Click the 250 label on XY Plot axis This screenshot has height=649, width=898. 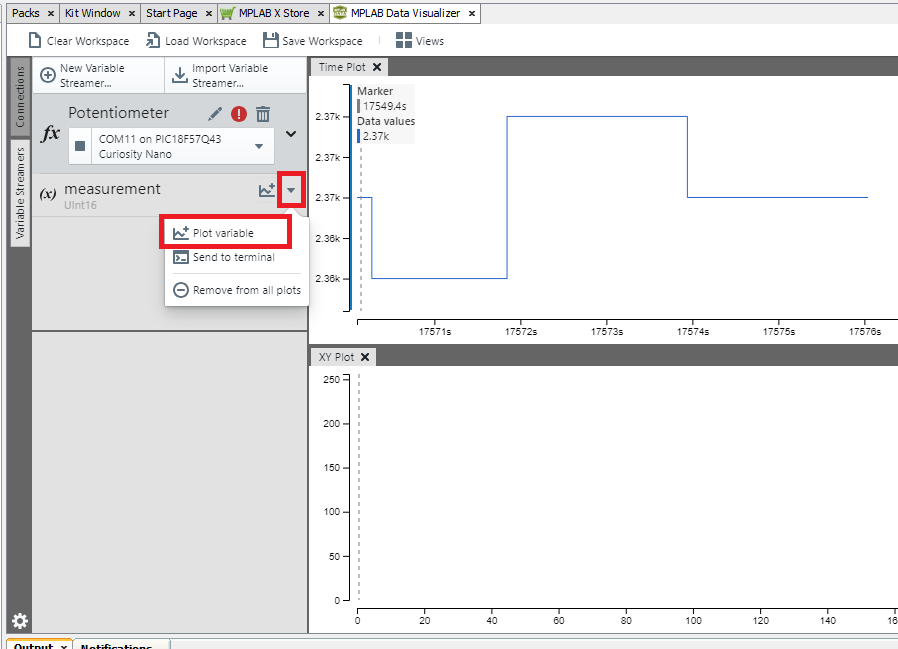tap(331, 379)
